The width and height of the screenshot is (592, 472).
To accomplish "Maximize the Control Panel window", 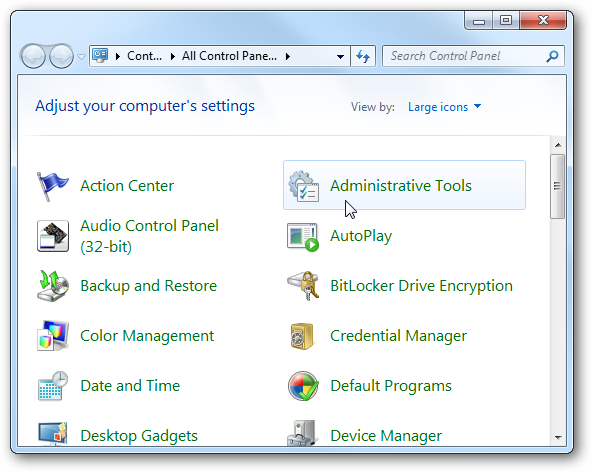I will tap(506, 20).
